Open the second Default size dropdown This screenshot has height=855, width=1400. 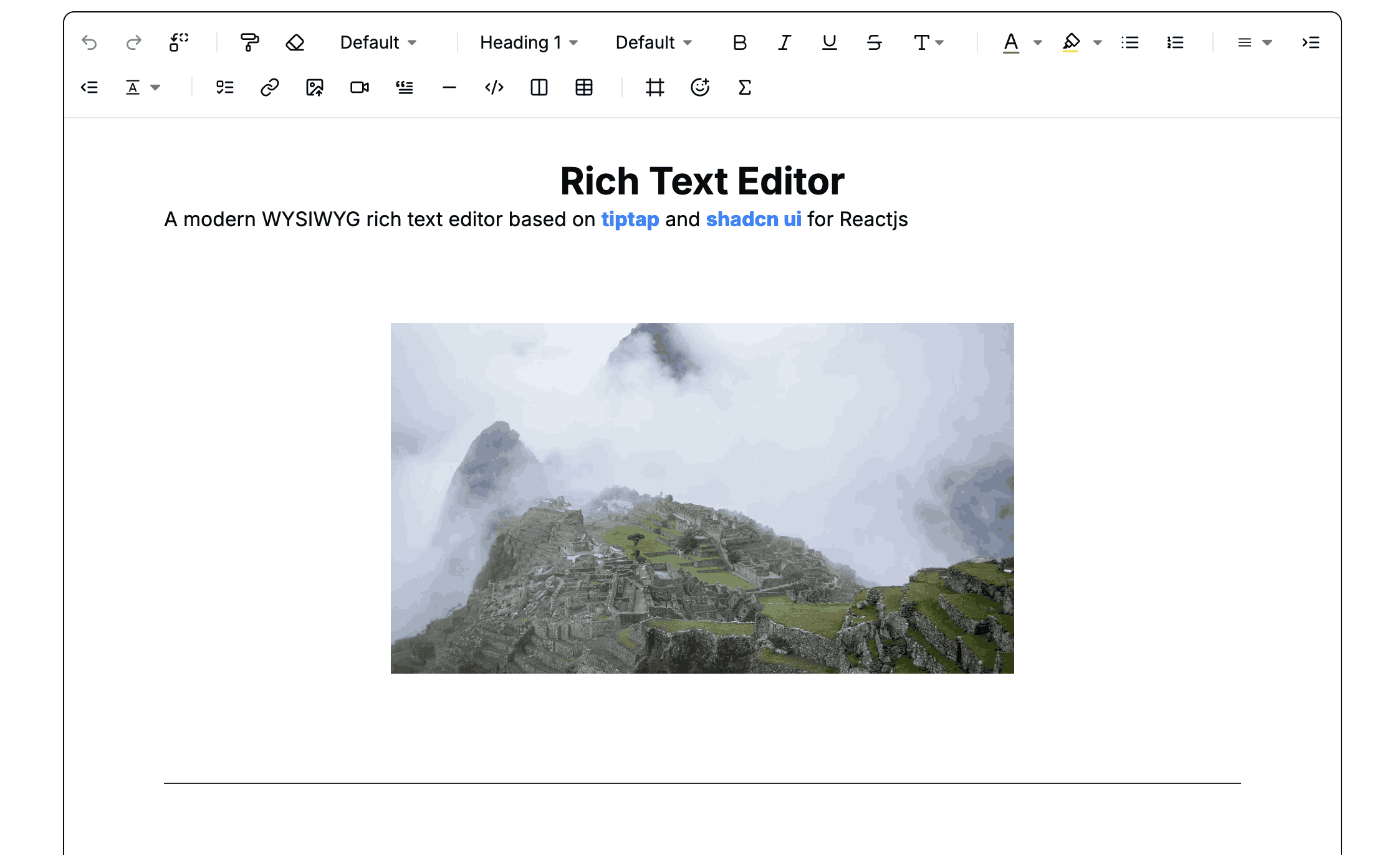coord(653,42)
